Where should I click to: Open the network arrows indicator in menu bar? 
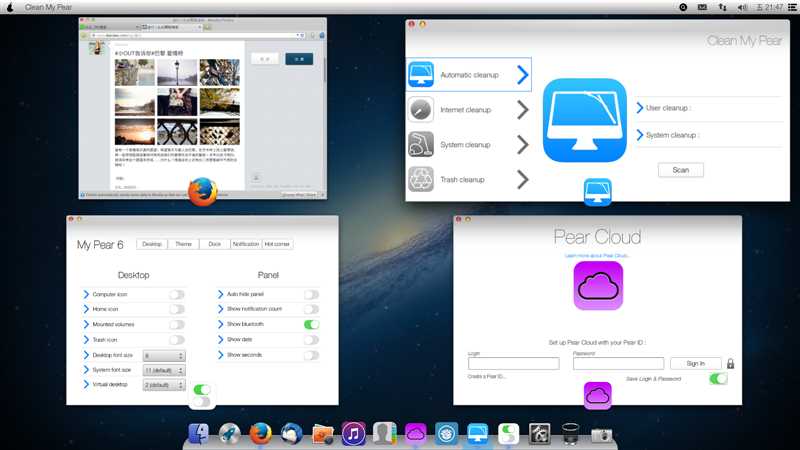coord(722,7)
